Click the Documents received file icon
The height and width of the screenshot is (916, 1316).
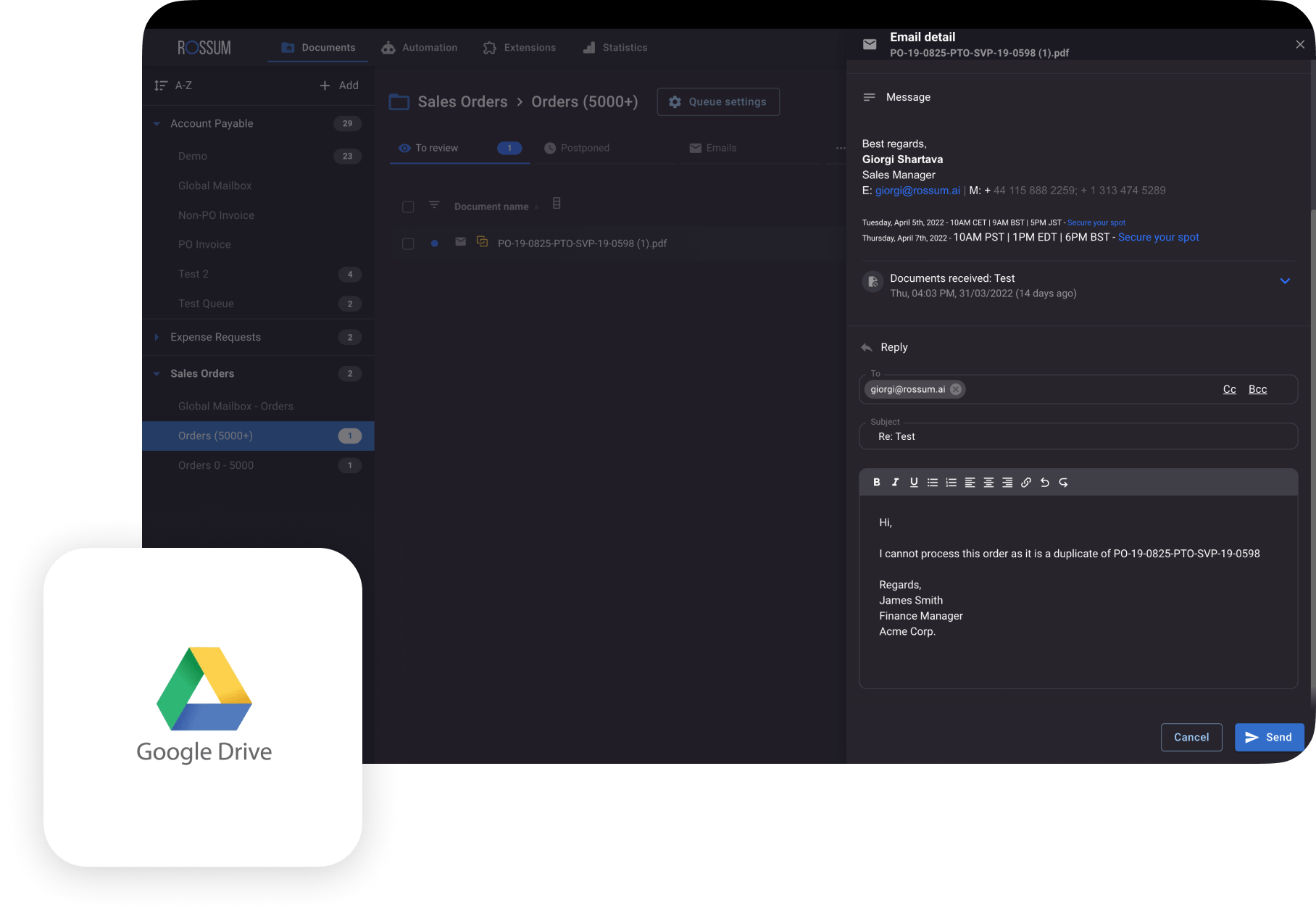[x=873, y=281]
